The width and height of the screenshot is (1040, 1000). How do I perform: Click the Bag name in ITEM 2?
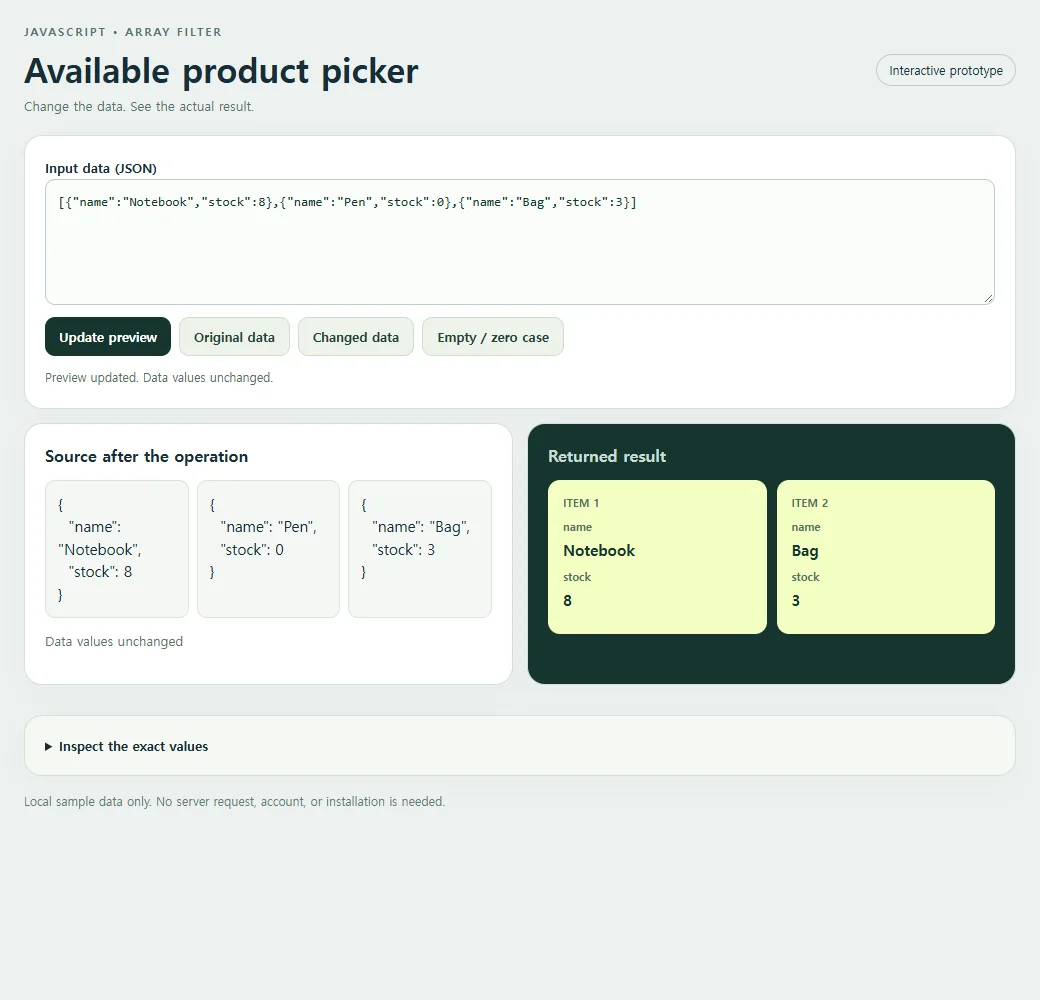(x=805, y=551)
